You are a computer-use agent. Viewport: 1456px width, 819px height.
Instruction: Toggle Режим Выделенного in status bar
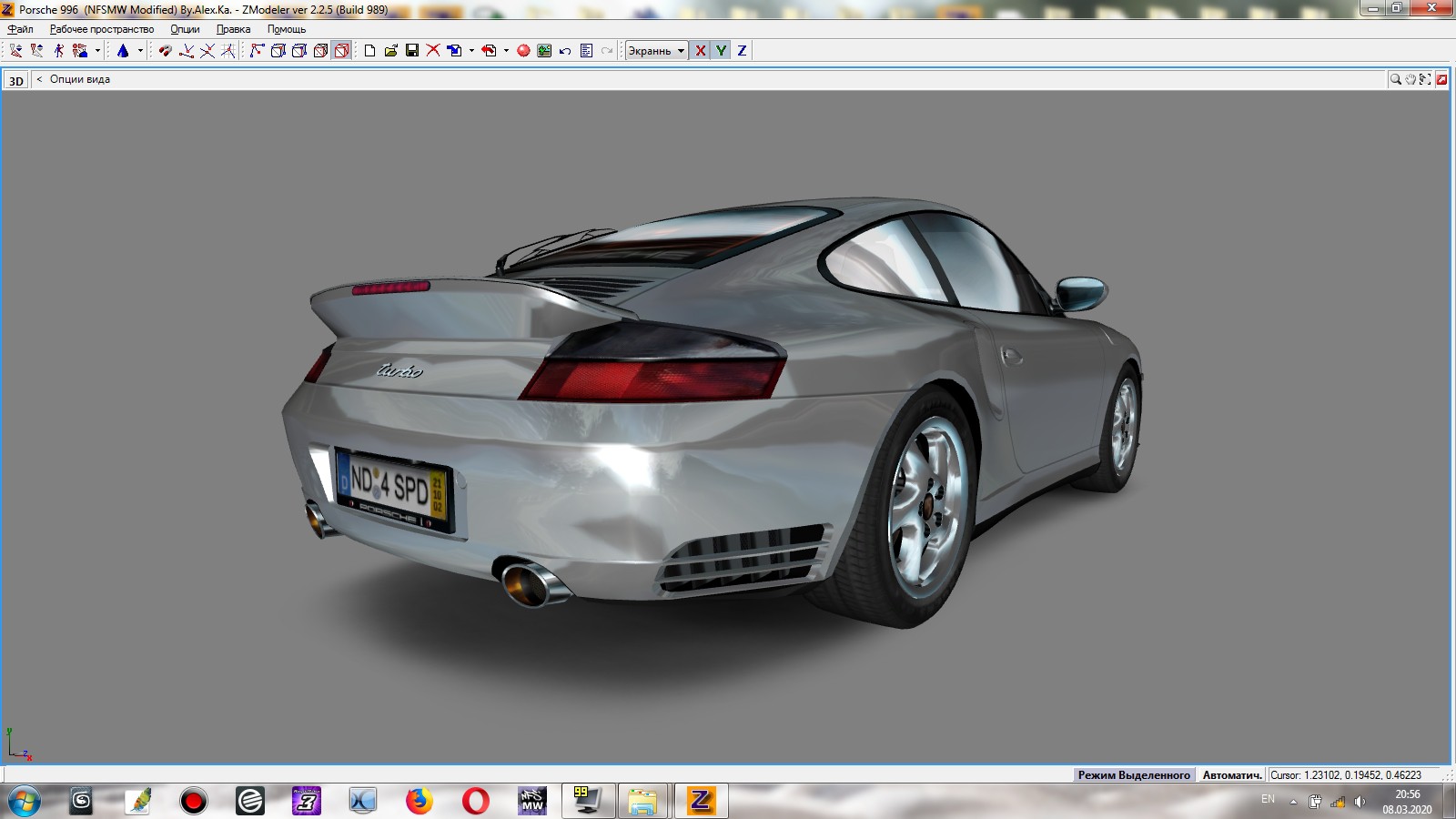pyautogui.click(x=1134, y=775)
